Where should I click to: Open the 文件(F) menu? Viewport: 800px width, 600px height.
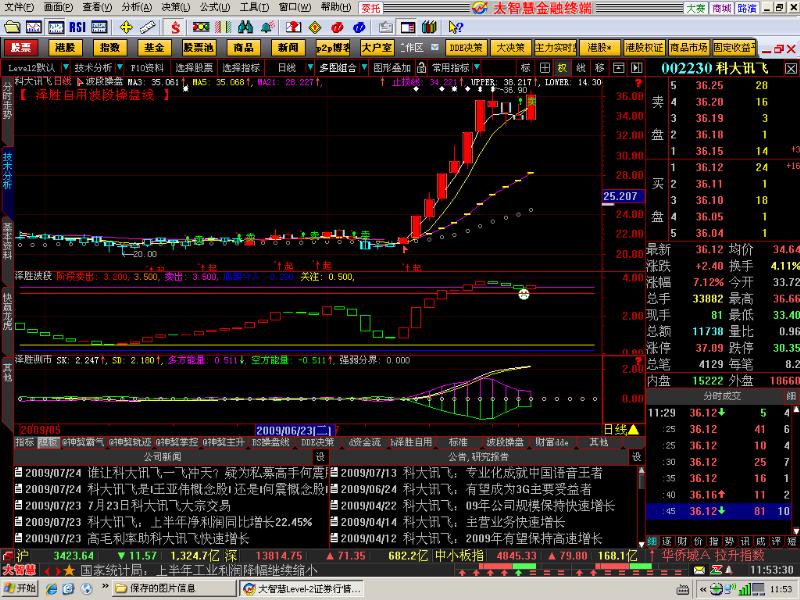click(x=18, y=8)
